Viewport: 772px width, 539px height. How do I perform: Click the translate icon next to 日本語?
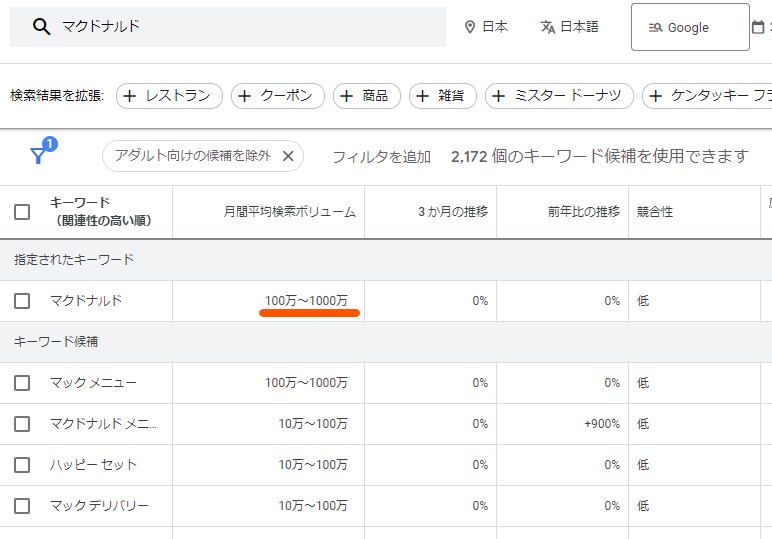pyautogui.click(x=547, y=27)
